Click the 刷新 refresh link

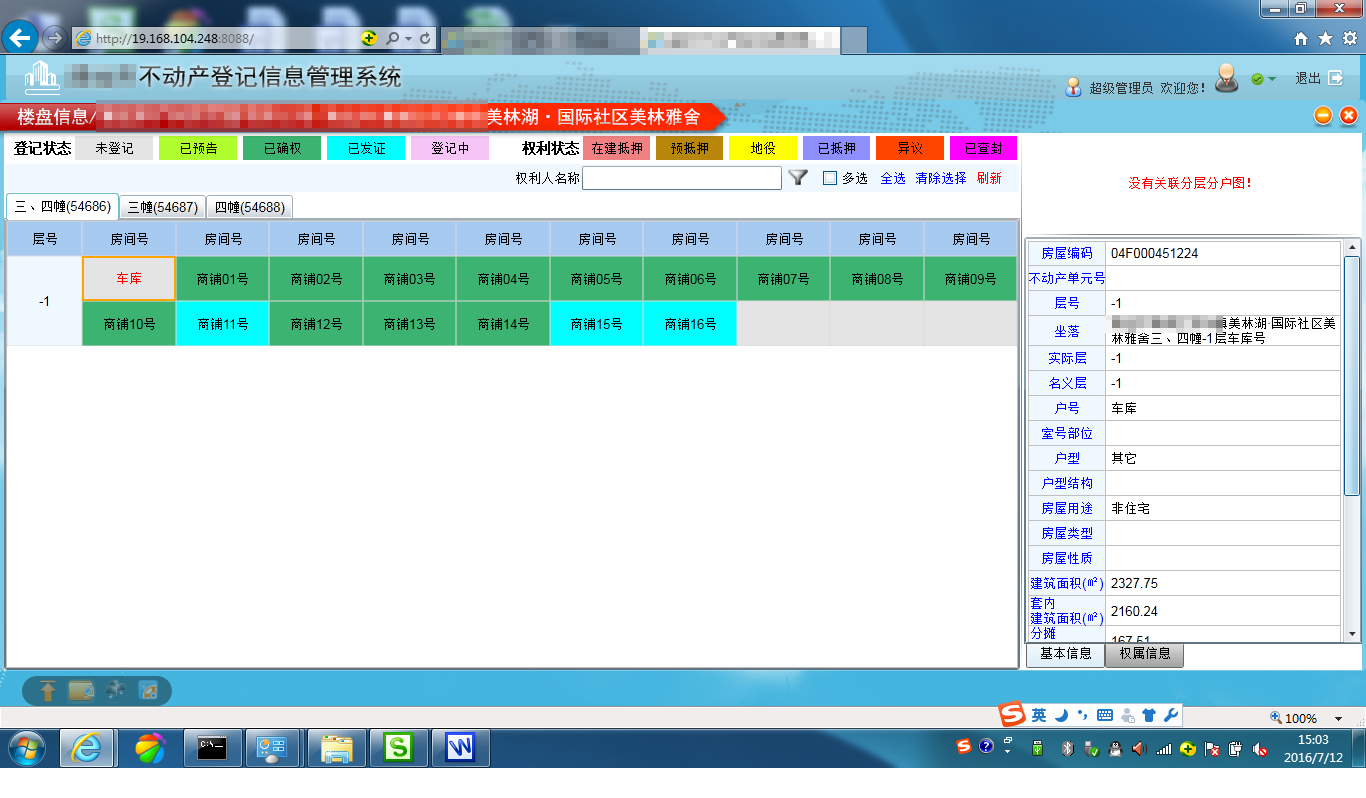(989, 178)
